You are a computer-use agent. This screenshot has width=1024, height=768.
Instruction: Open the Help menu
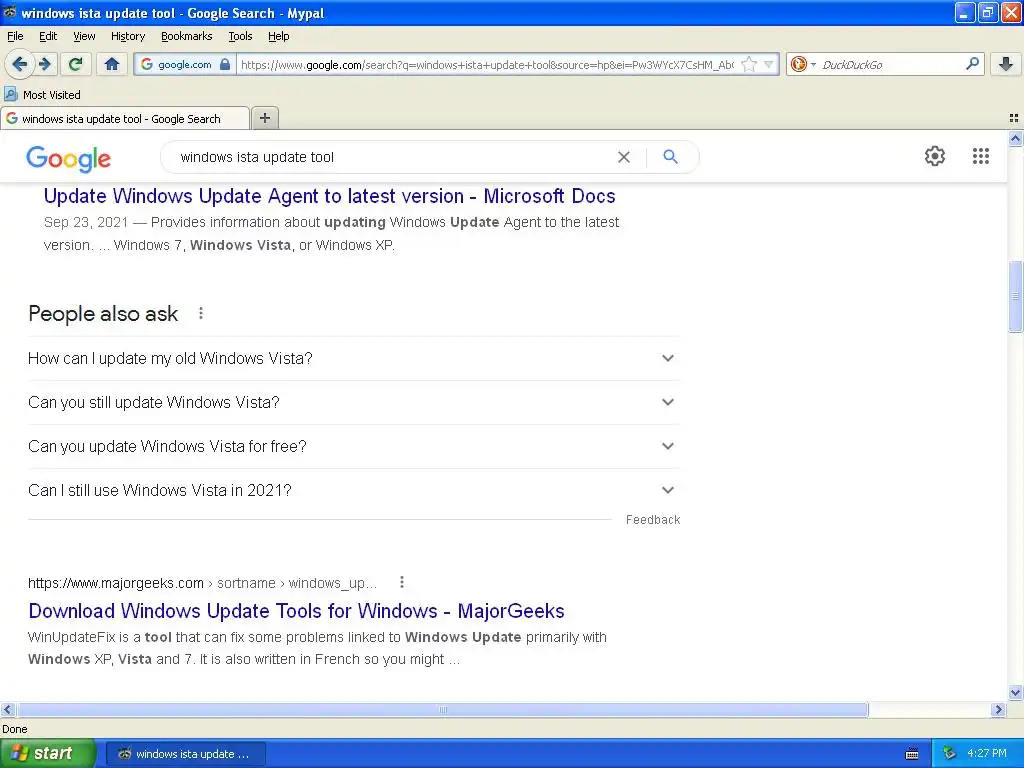[278, 36]
